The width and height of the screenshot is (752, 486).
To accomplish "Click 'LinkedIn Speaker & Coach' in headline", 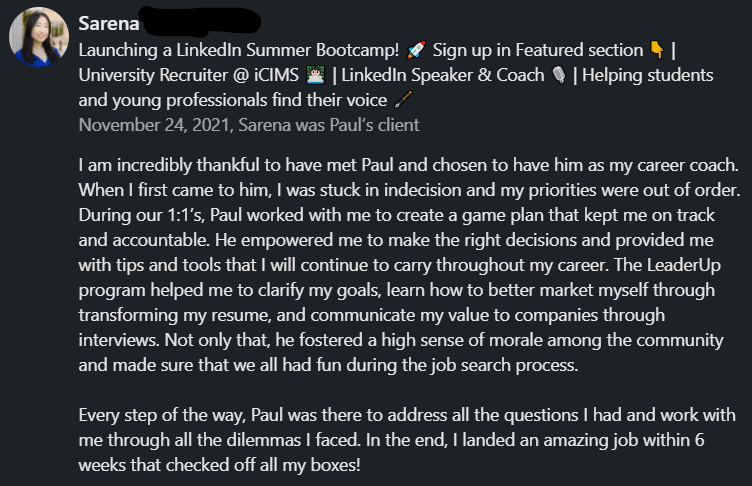I will pos(442,75).
